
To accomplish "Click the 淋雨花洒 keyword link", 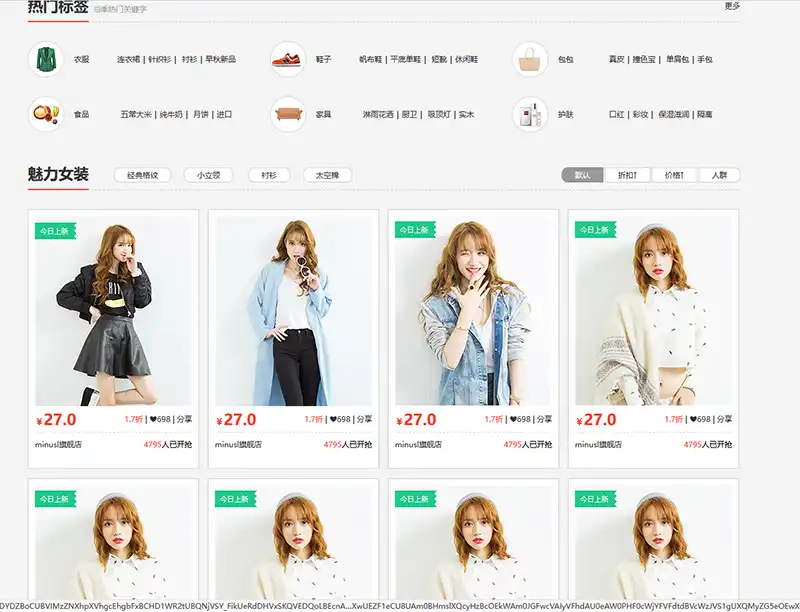I will tap(378, 114).
